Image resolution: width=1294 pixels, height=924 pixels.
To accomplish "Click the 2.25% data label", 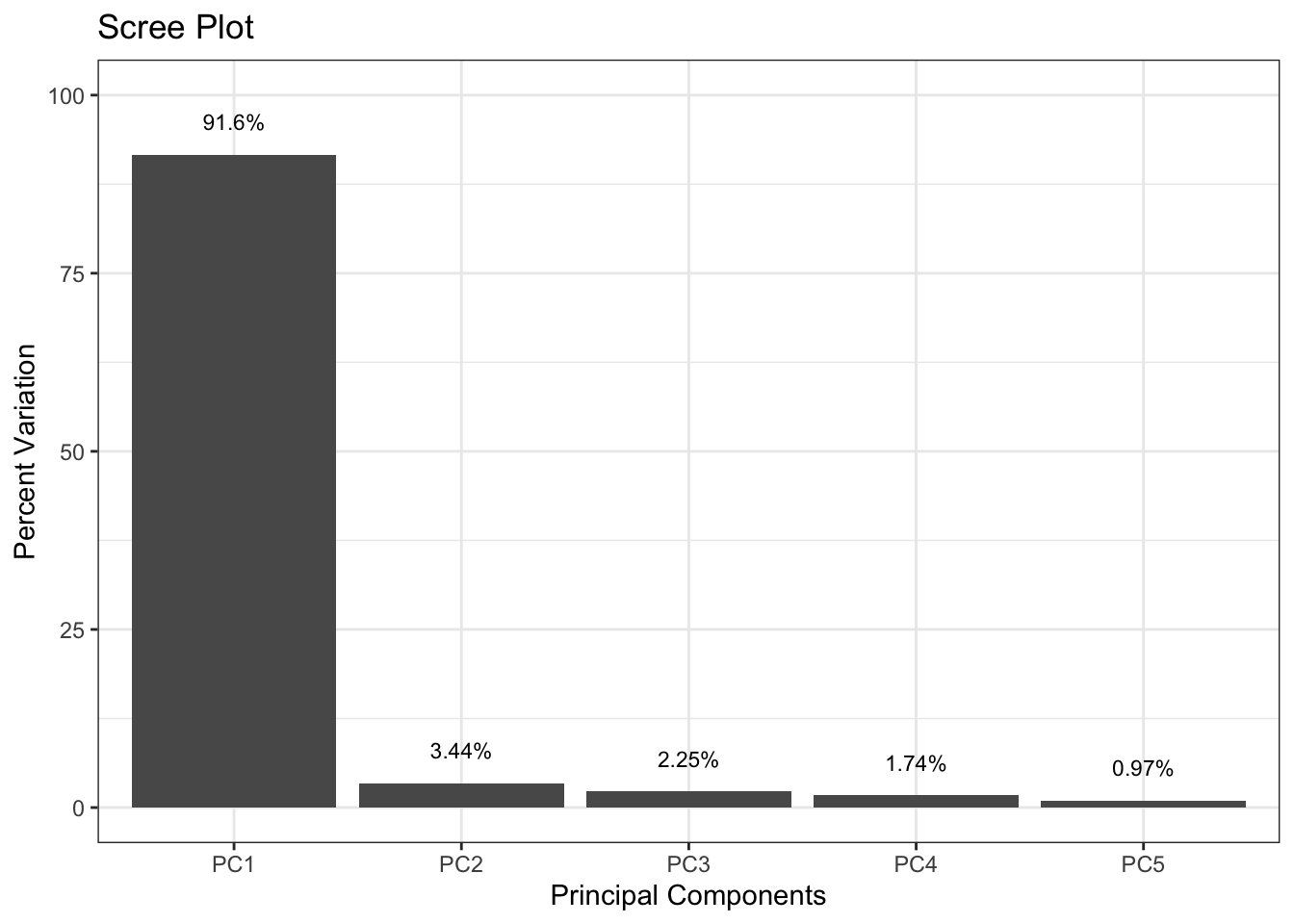I will 688,760.
